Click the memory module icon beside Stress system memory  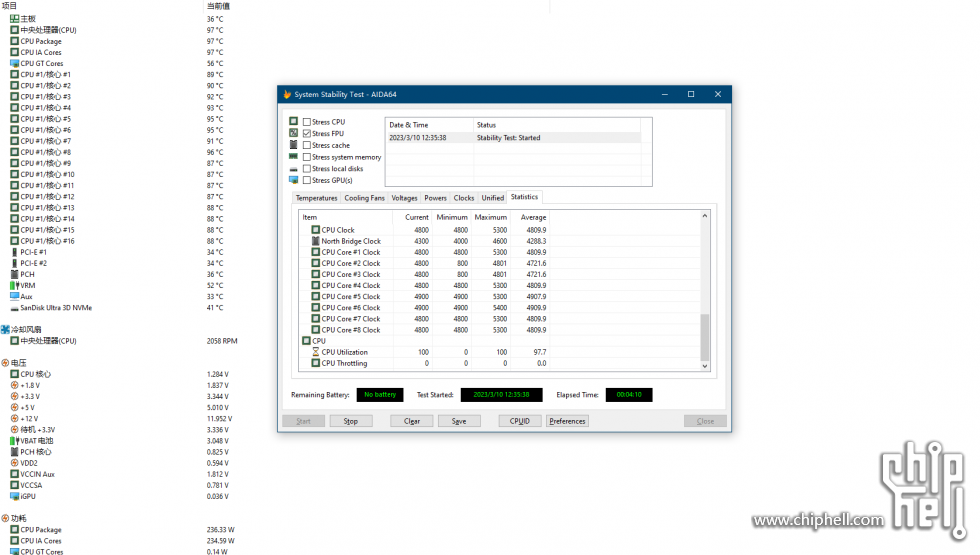[293, 157]
